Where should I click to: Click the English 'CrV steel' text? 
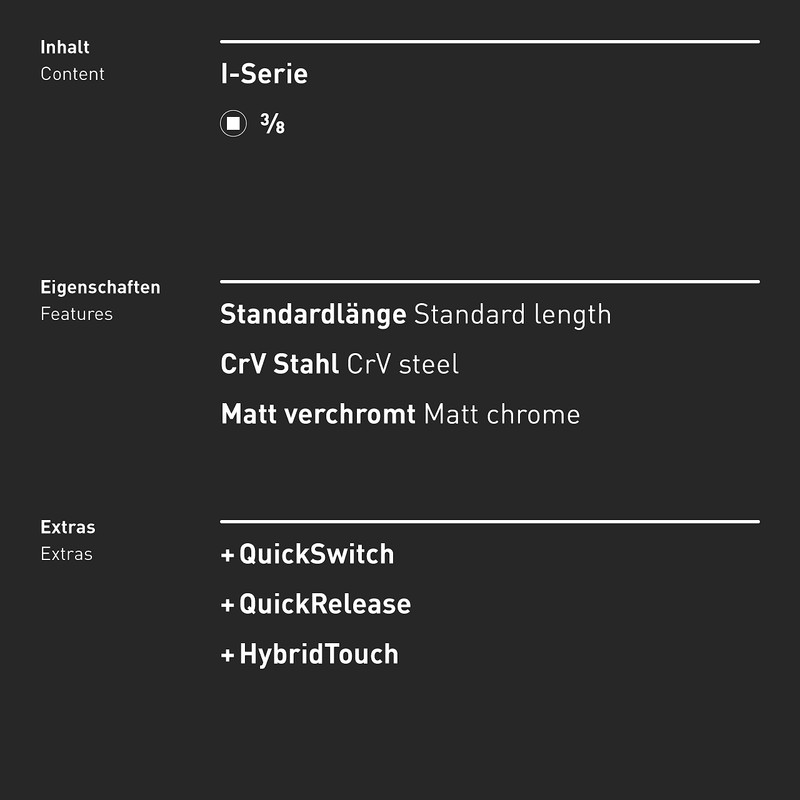[x=402, y=364]
